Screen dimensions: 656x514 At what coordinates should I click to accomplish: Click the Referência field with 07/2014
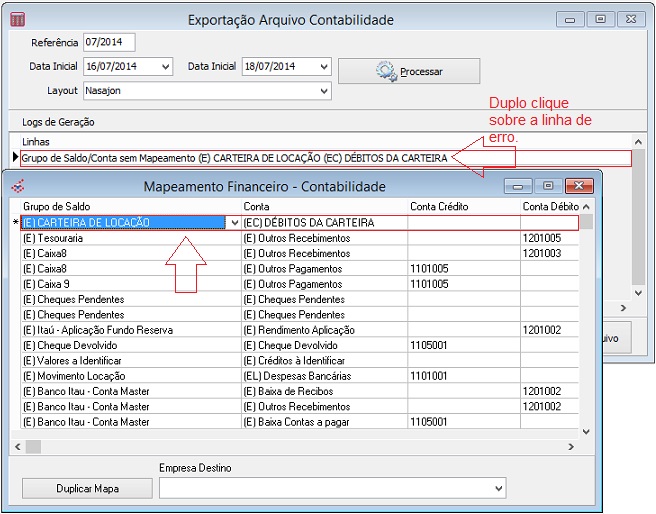[x=109, y=42]
